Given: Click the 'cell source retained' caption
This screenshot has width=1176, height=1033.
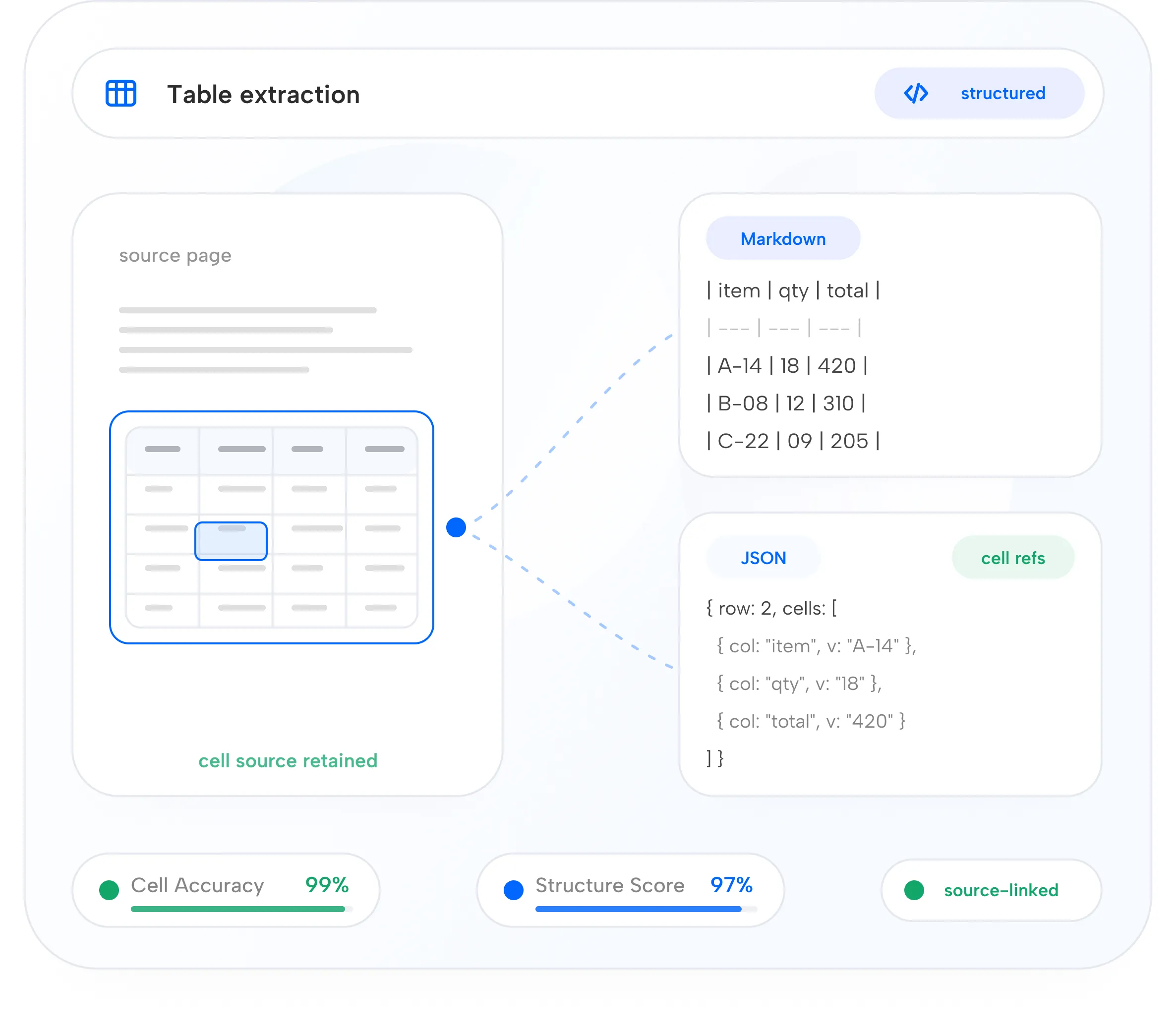Looking at the screenshot, I should click(288, 760).
